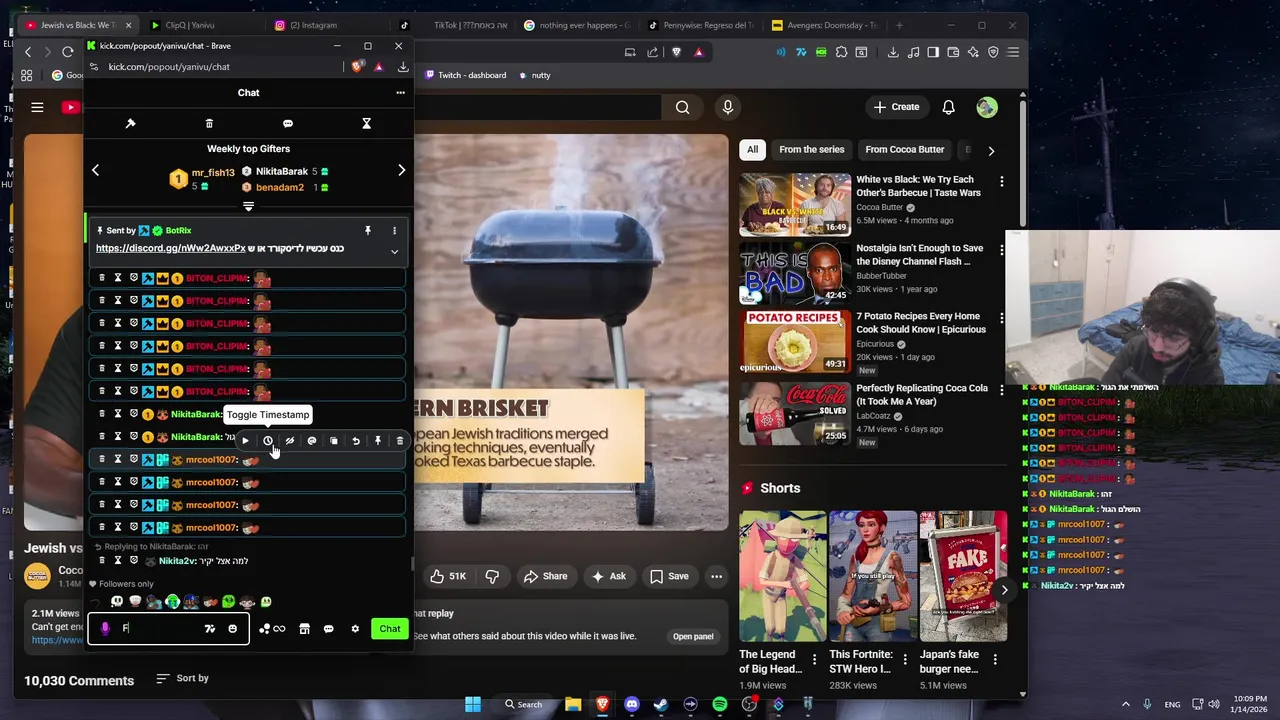Open more actions ellipsis under video
The width and height of the screenshot is (1280, 720).
pos(716,576)
